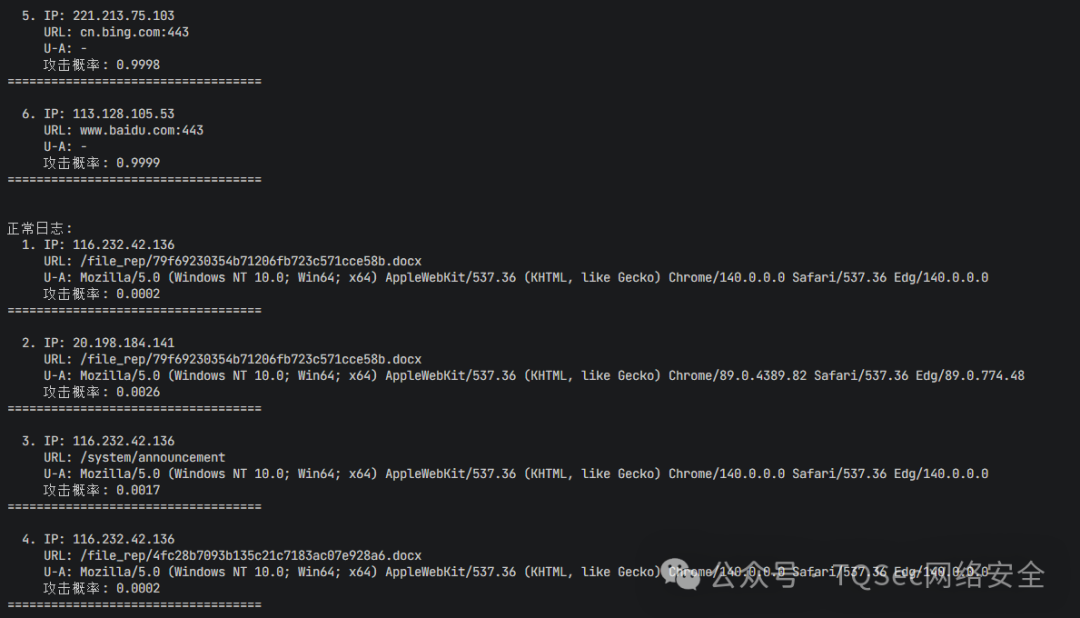Select the IP address in normal log entry 4
1080x618 pixels.
(123, 539)
